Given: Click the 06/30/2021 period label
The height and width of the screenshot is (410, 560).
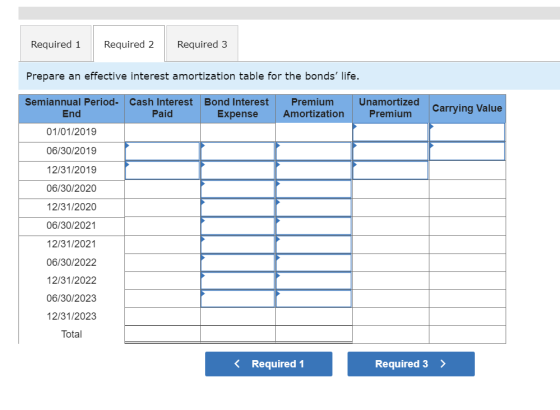Looking at the screenshot, I should click(71, 226).
